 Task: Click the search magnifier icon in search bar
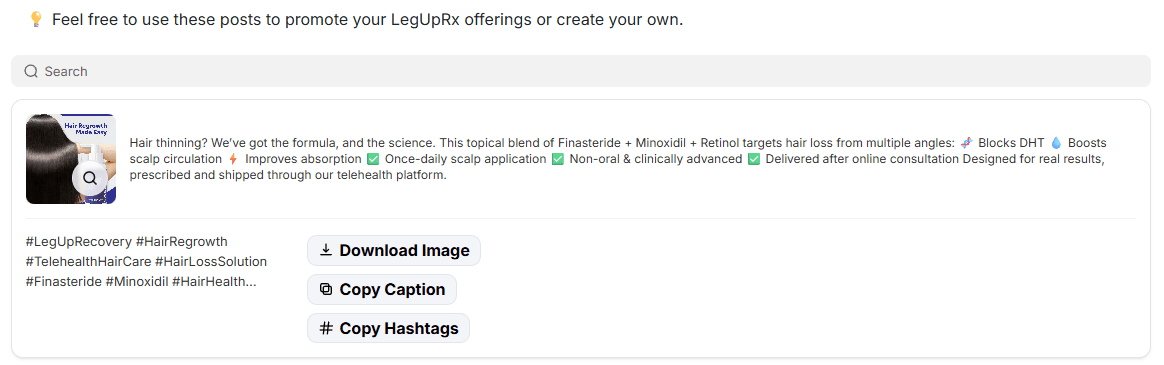(x=31, y=71)
